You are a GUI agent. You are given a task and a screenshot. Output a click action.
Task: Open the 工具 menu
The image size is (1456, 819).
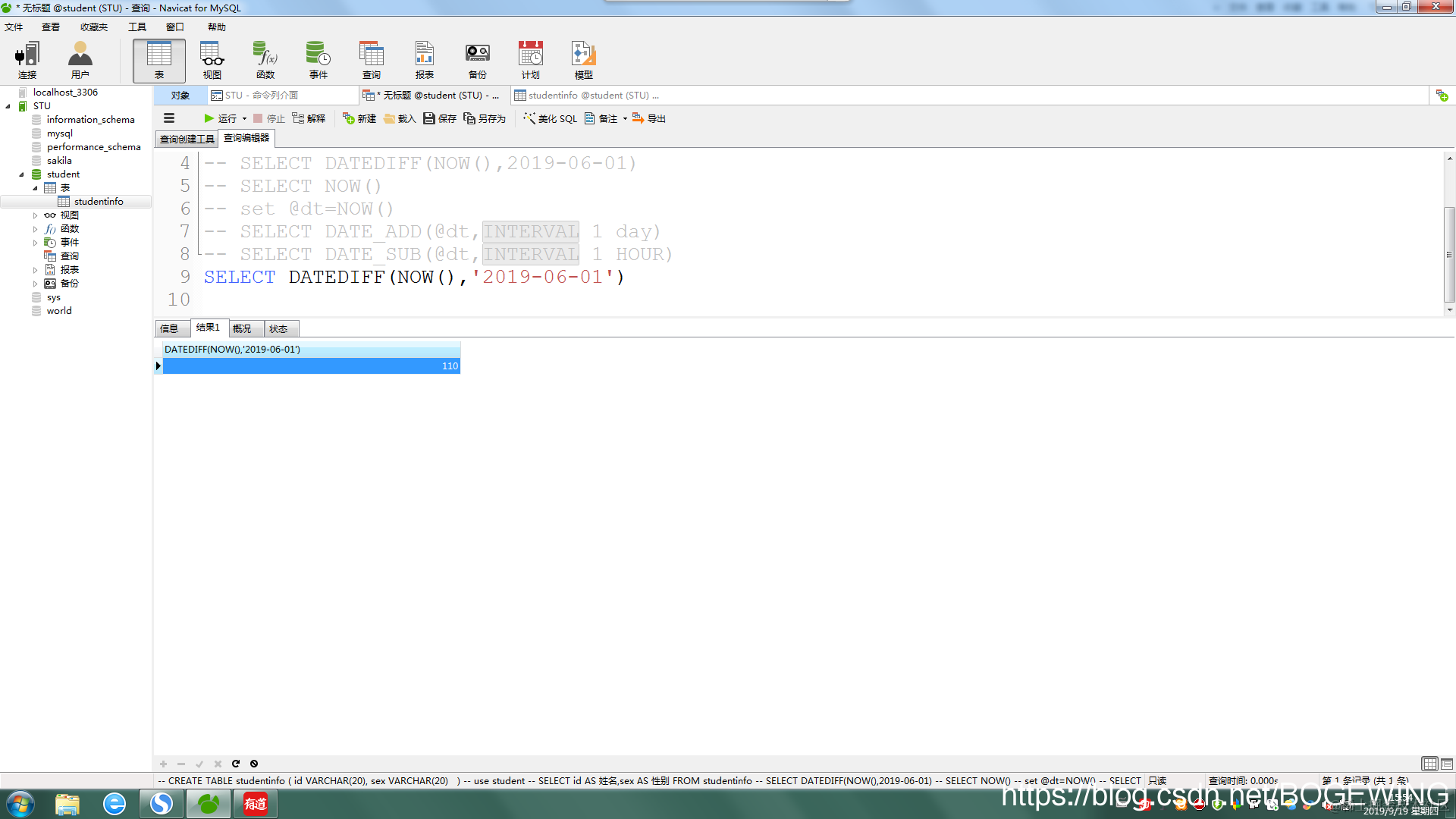pyautogui.click(x=137, y=27)
